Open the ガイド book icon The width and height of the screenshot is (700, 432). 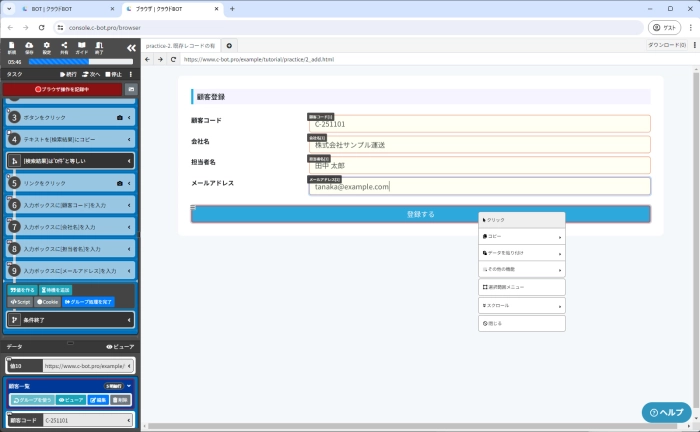coord(82,47)
